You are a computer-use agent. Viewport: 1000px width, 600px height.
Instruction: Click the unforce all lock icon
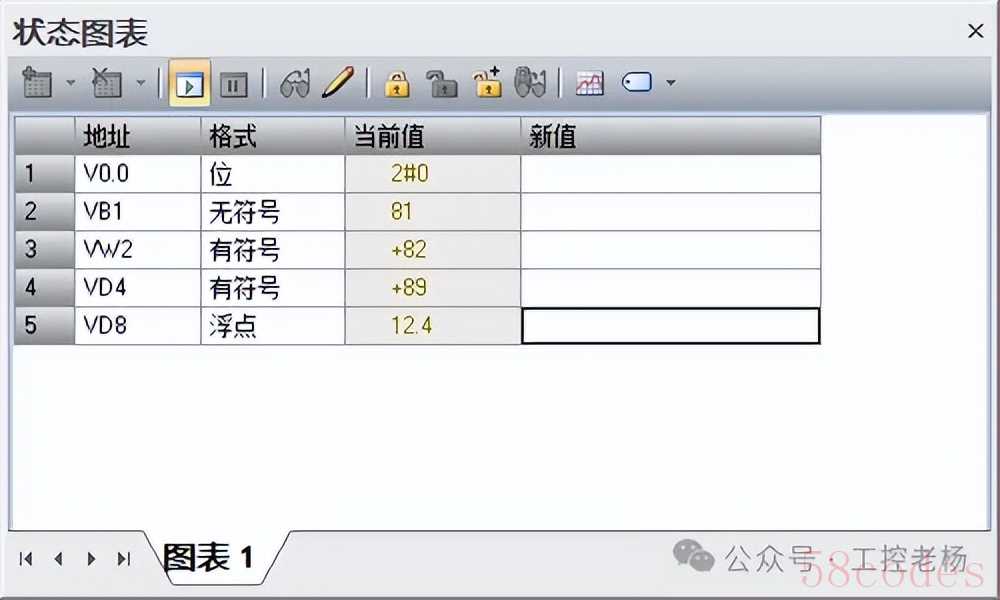click(x=487, y=84)
